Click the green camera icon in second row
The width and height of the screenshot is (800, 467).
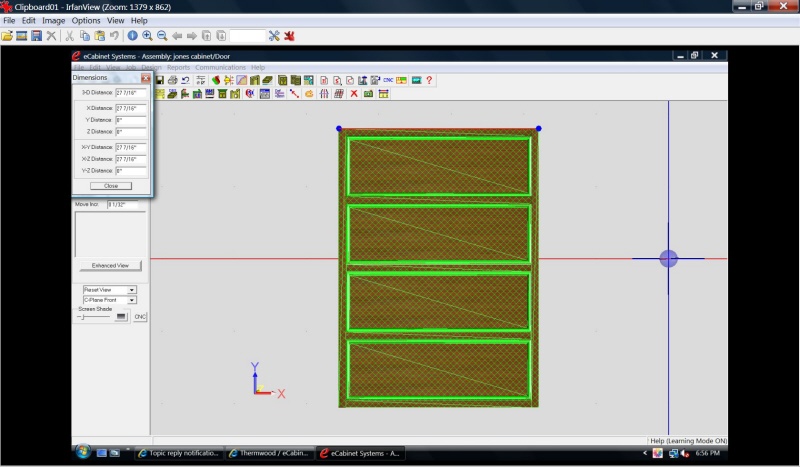[x=368, y=94]
